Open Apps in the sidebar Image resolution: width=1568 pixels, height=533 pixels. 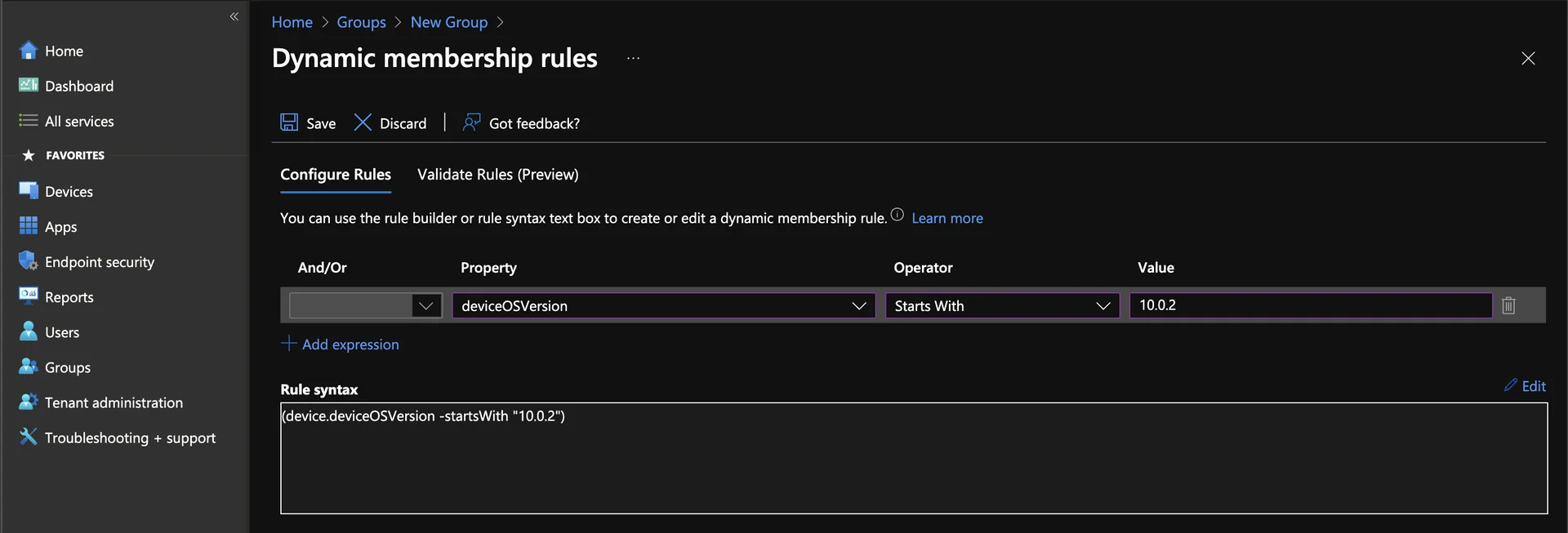coord(61,227)
